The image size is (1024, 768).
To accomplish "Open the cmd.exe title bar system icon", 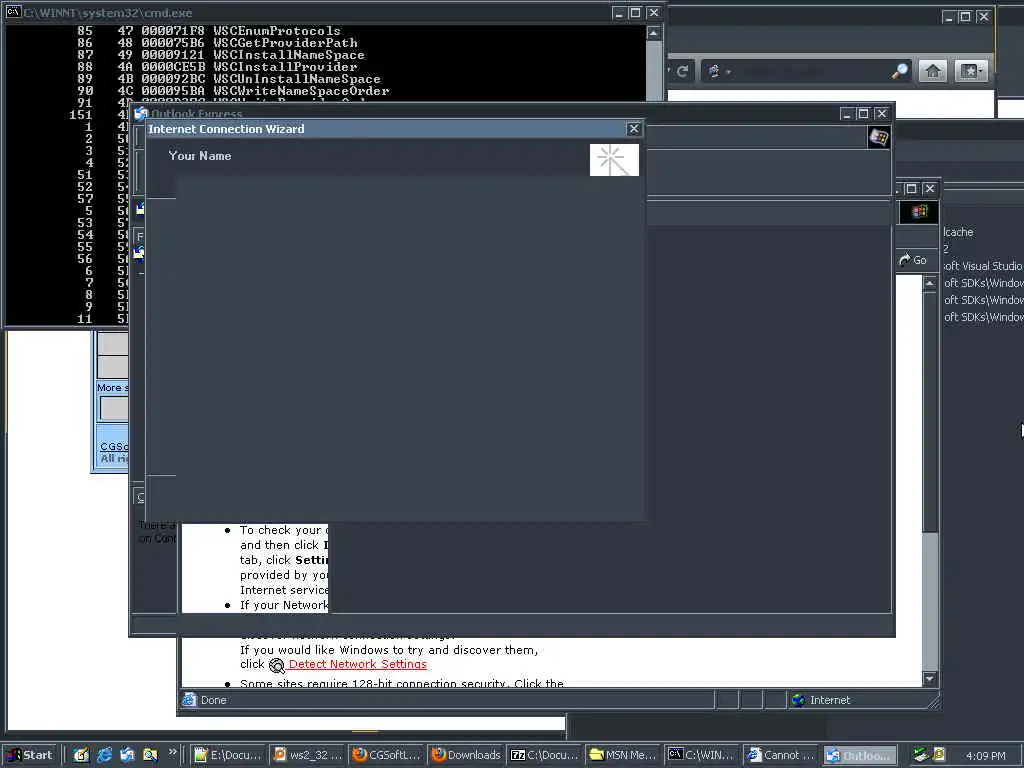I will click(x=13, y=12).
